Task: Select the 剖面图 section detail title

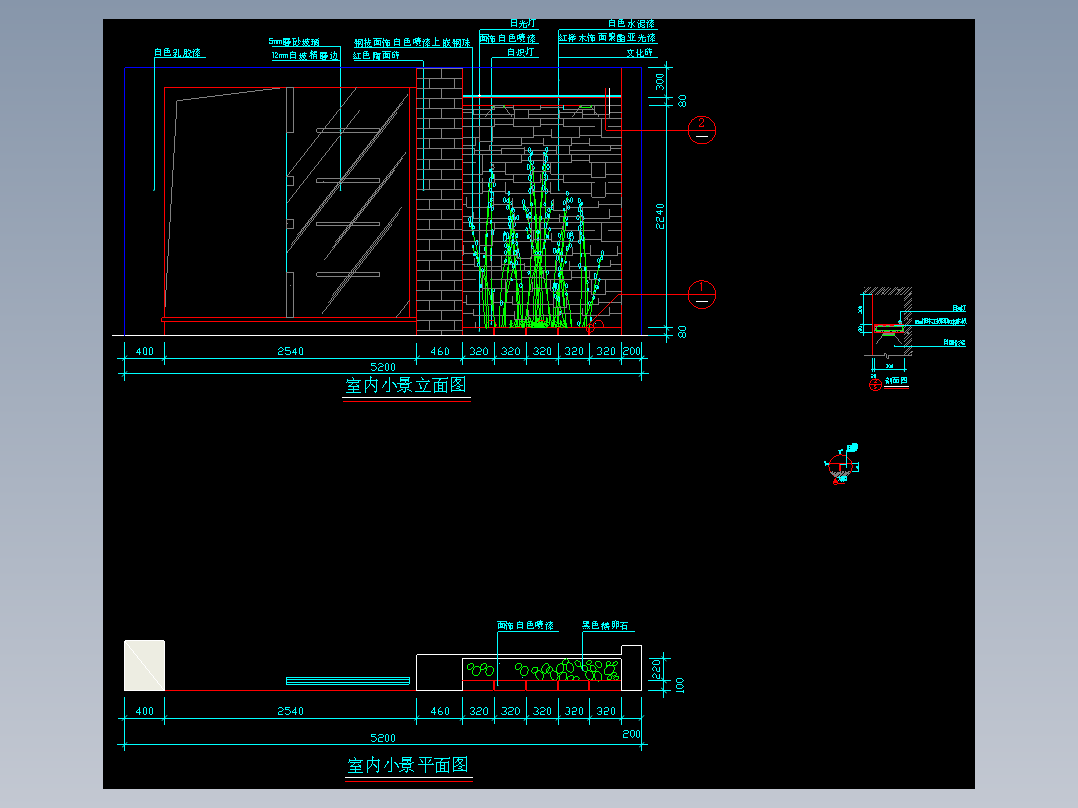Action: point(896,380)
